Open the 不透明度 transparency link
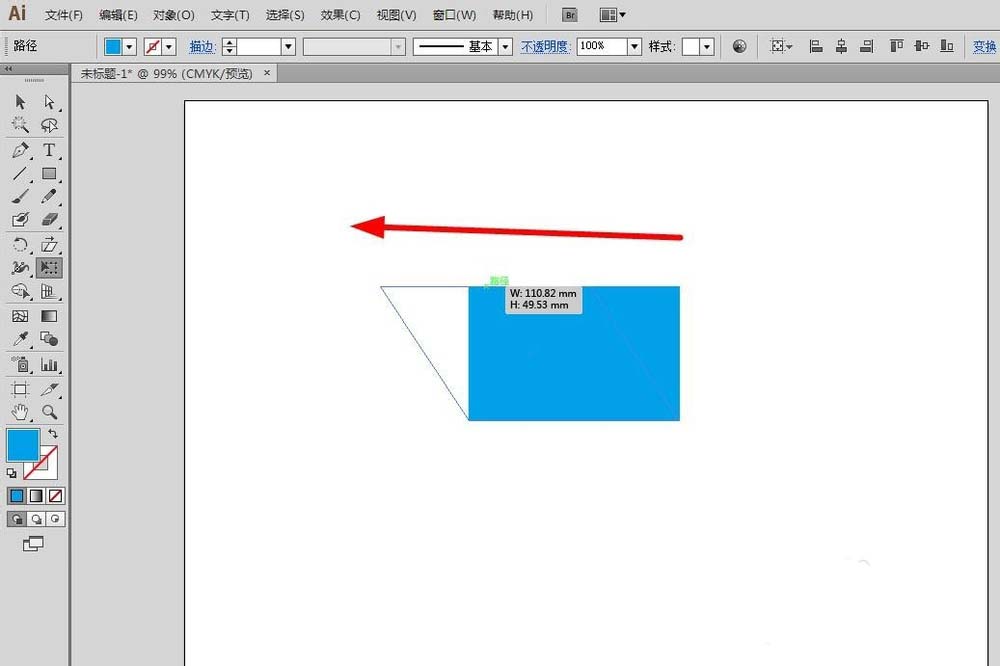This screenshot has width=1000, height=666. coord(545,47)
